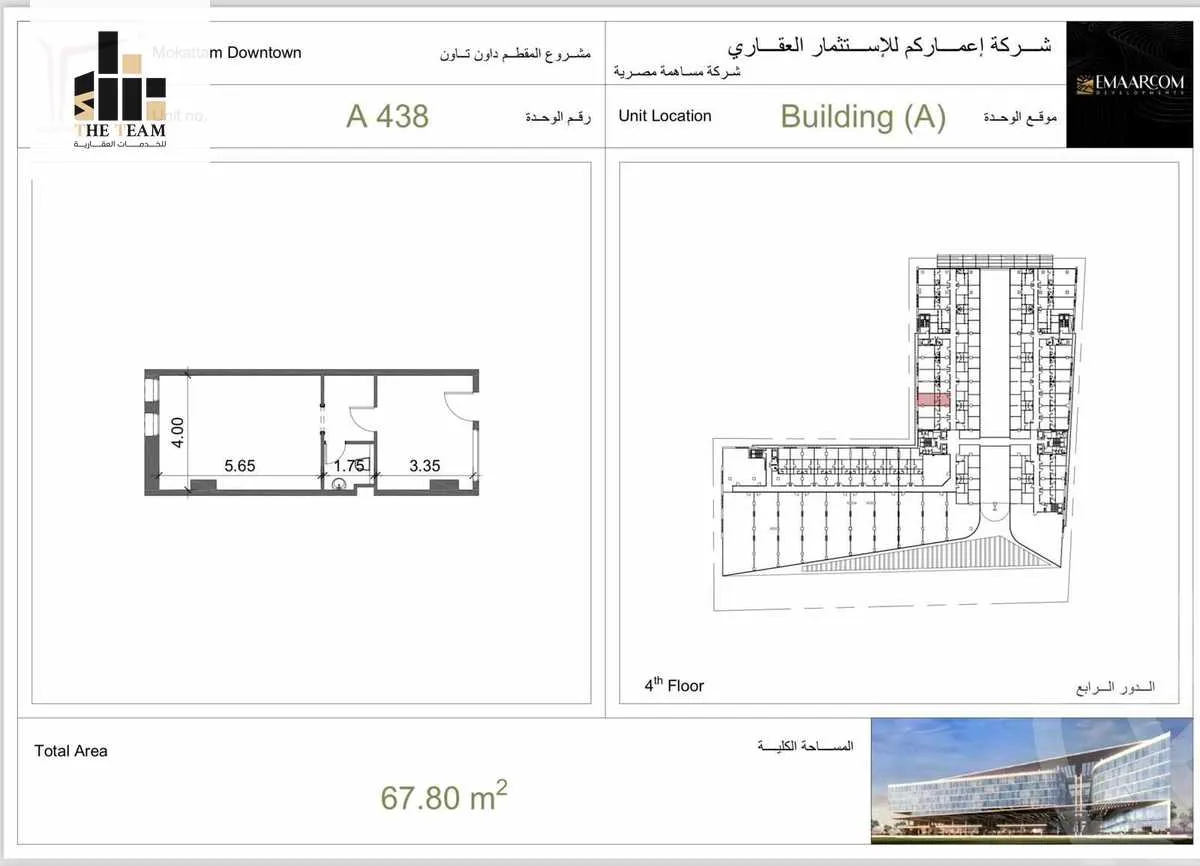Click the Total Area heading
1200x866 pixels.
point(71,751)
